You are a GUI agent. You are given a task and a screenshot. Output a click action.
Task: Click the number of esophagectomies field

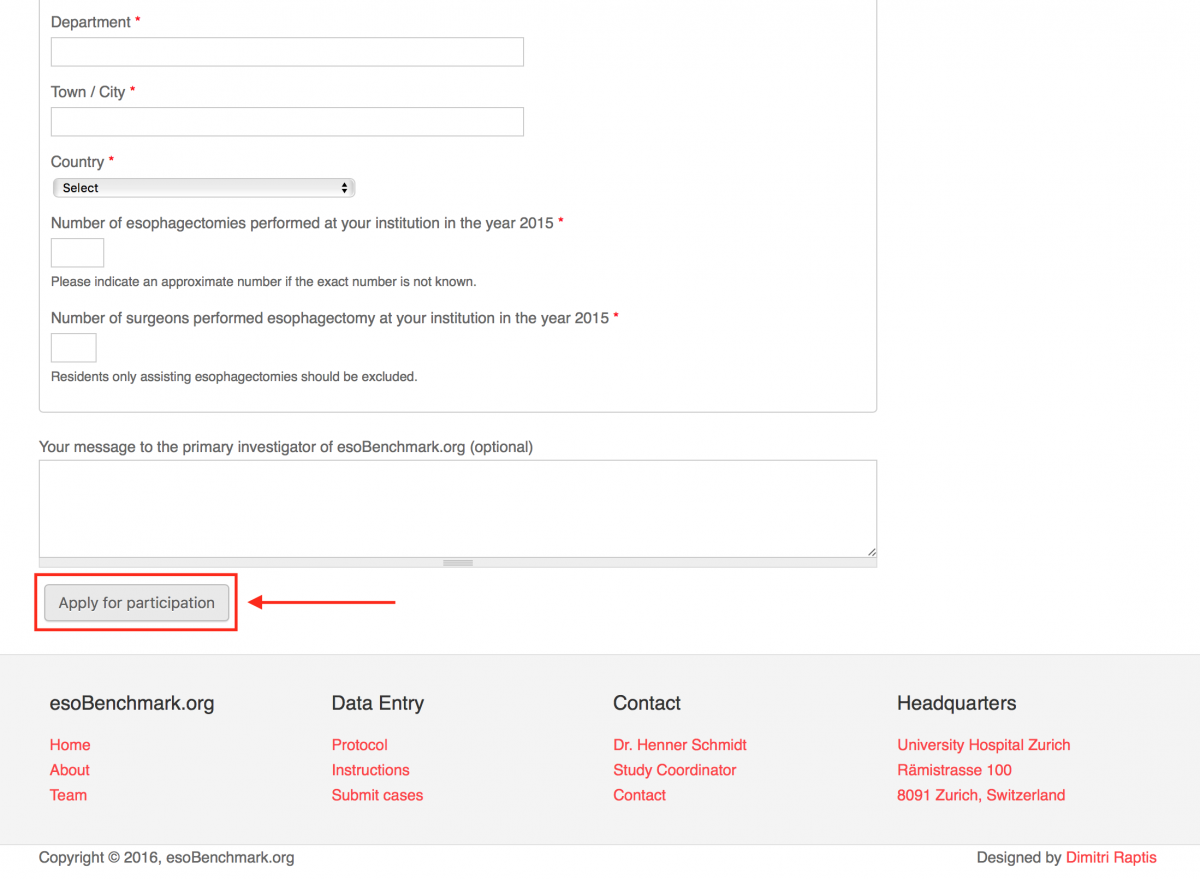(x=77, y=253)
